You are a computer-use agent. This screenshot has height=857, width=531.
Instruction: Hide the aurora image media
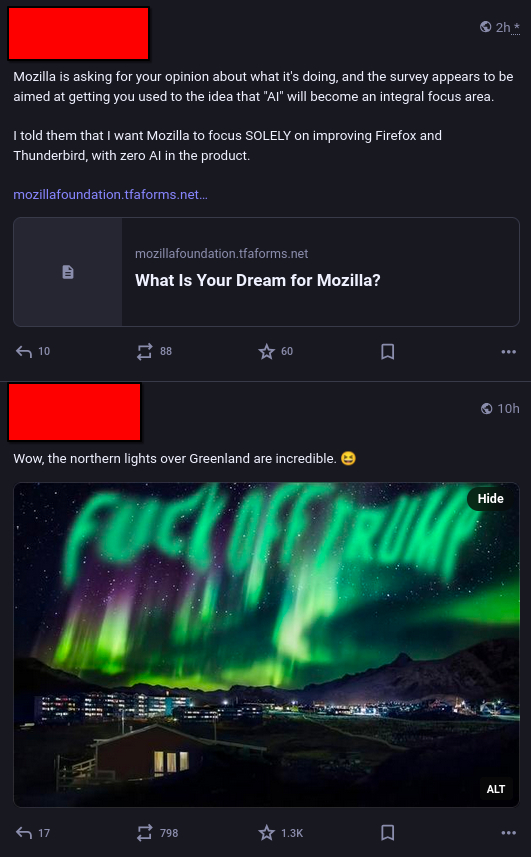pos(490,498)
